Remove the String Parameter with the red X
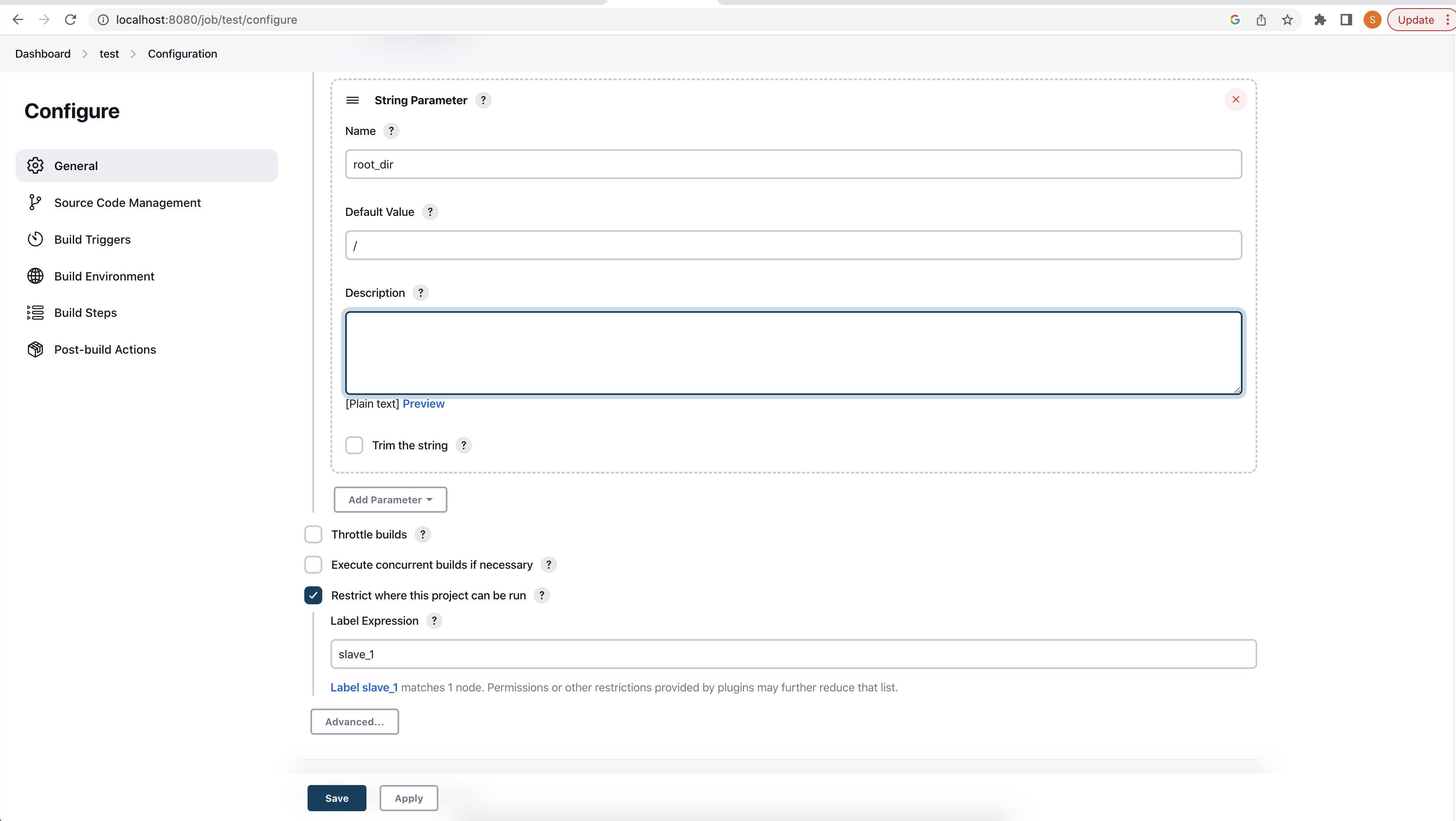 point(1236,99)
